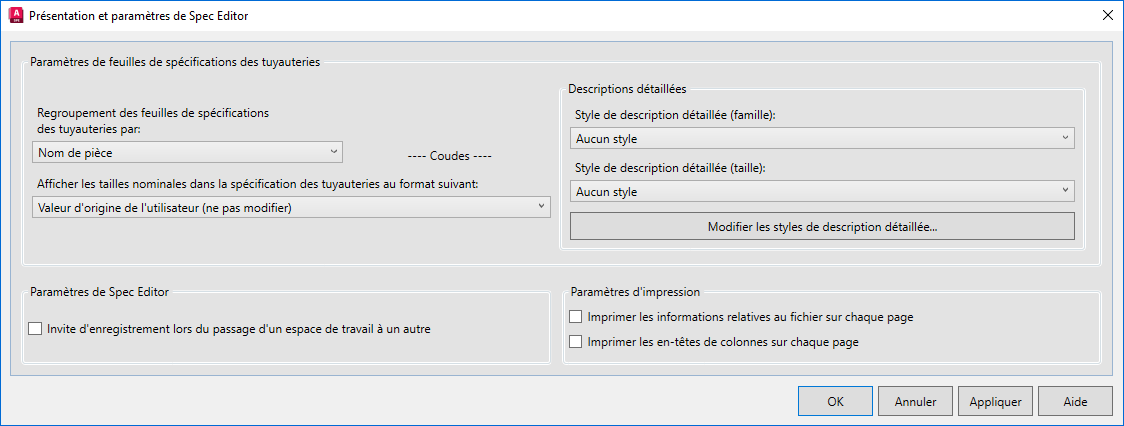The image size is (1124, 426).
Task: Click the '---- Coudes ----' label
Action: [451, 156]
